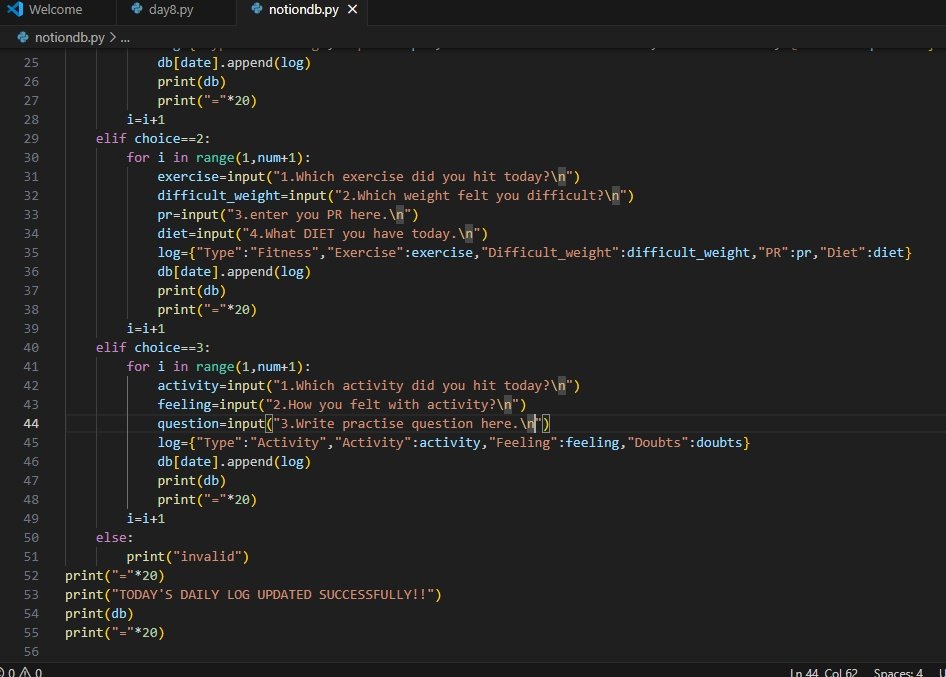946x677 pixels.
Task: Click 'db[date].append(log)' on line 36
Action: tap(234, 272)
